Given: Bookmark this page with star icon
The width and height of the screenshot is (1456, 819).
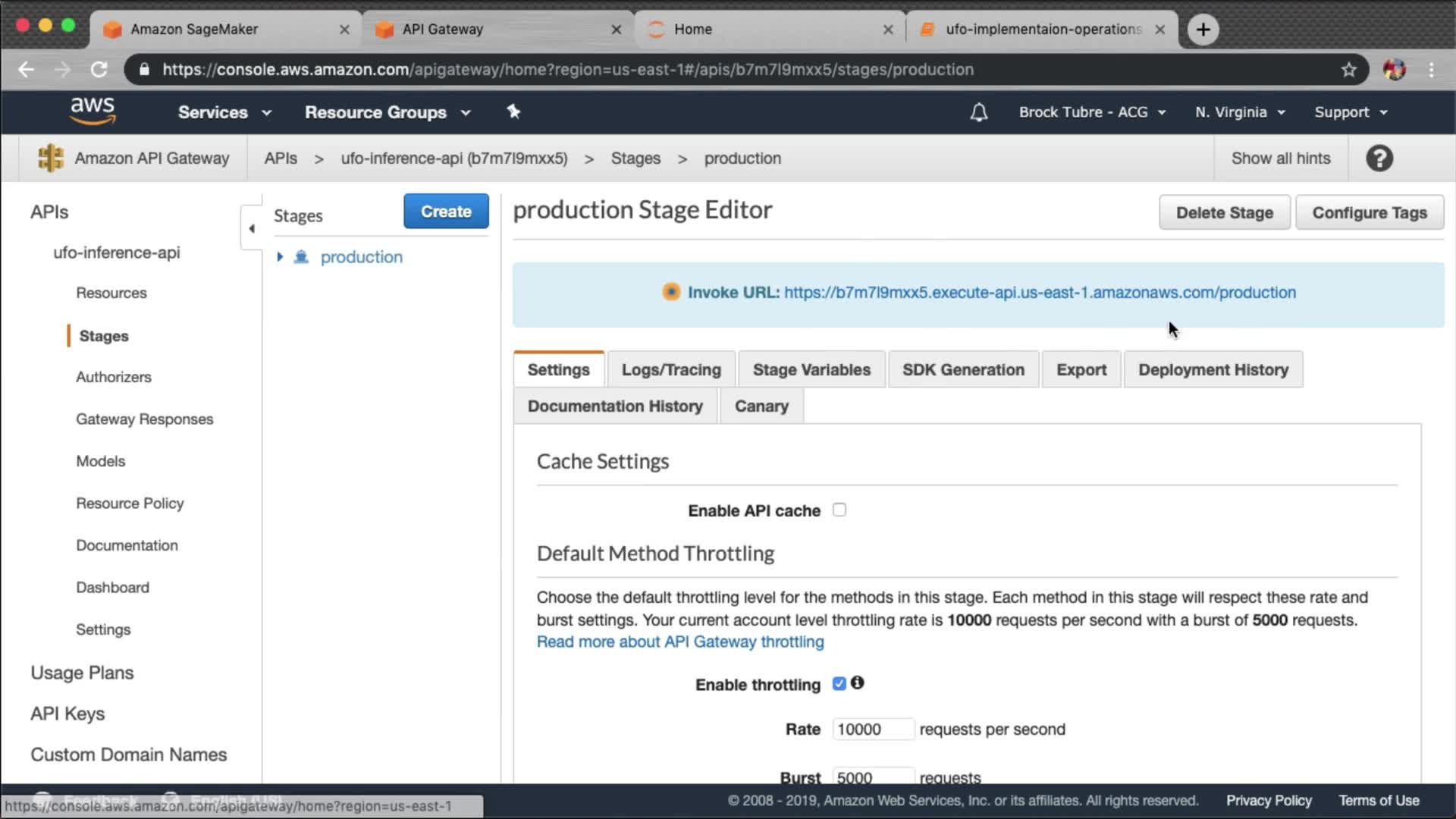Looking at the screenshot, I should [1348, 70].
